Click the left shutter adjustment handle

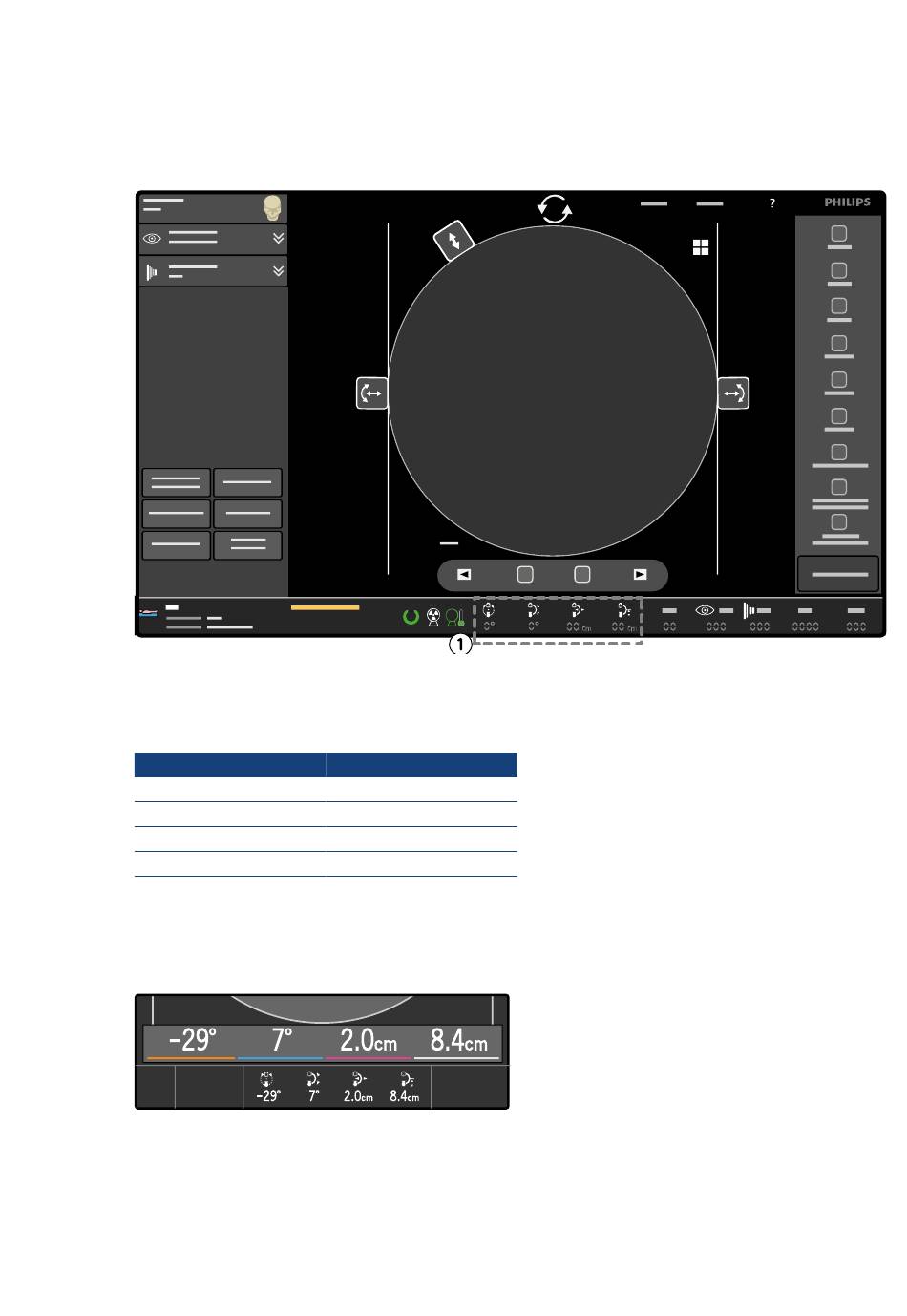click(371, 393)
